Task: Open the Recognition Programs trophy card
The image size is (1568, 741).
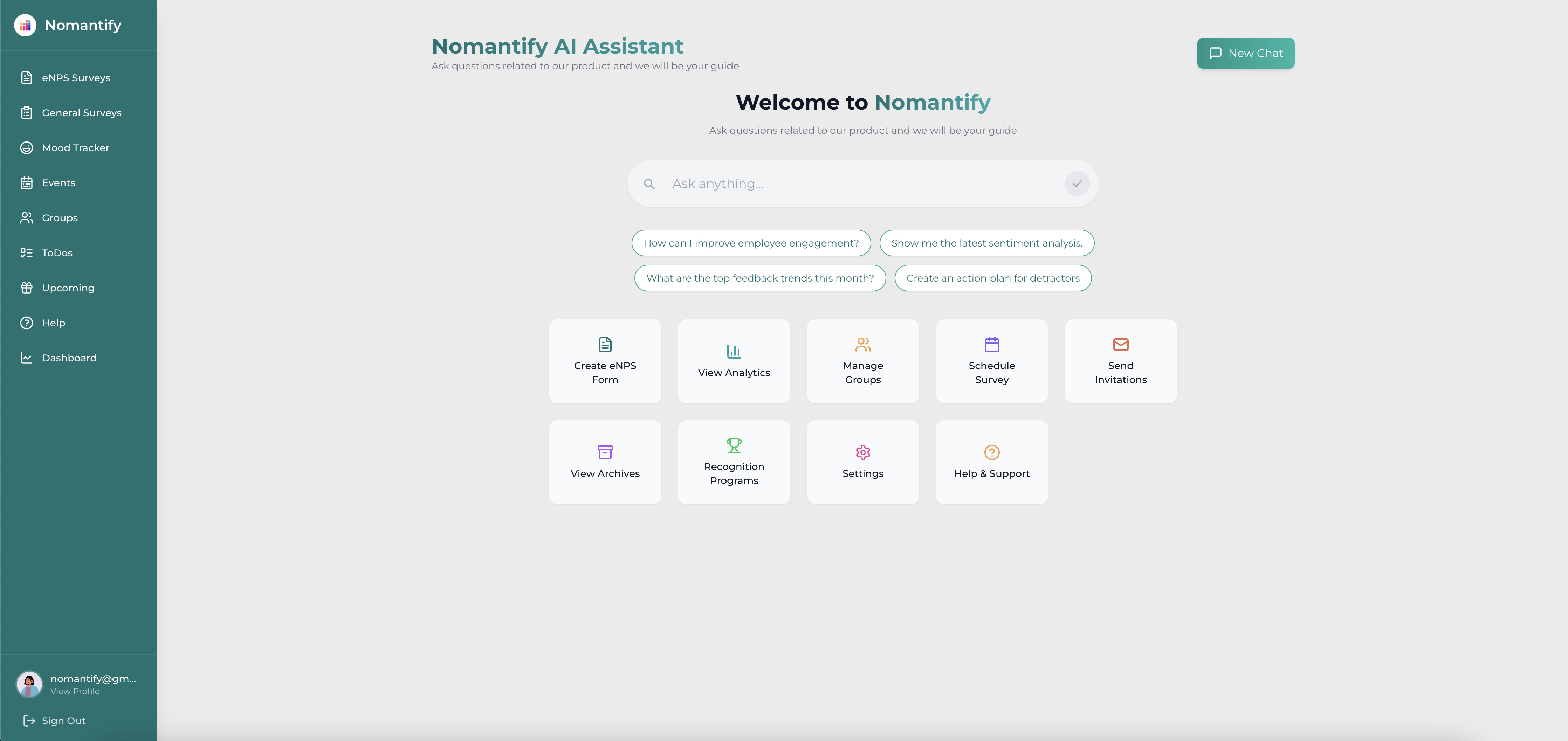Action: (x=734, y=462)
